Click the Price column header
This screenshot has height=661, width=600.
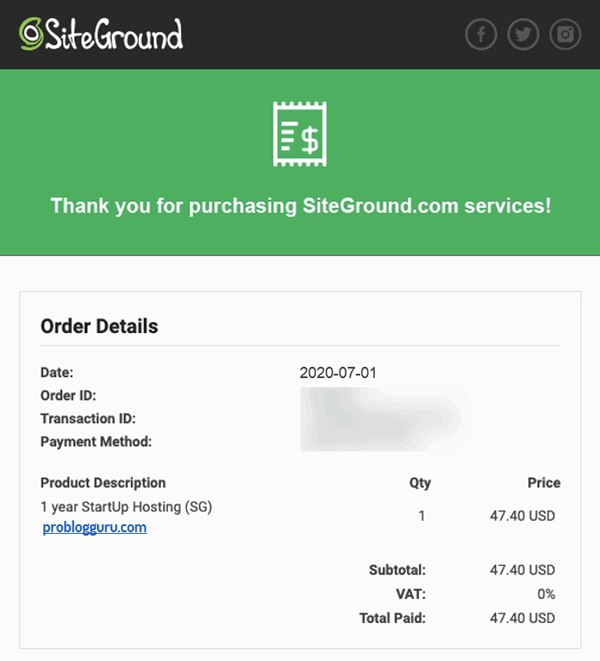(544, 483)
